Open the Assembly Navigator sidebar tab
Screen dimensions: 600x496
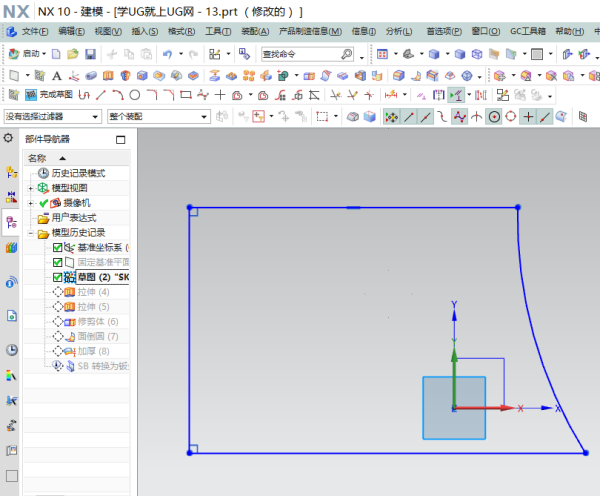tap(11, 173)
